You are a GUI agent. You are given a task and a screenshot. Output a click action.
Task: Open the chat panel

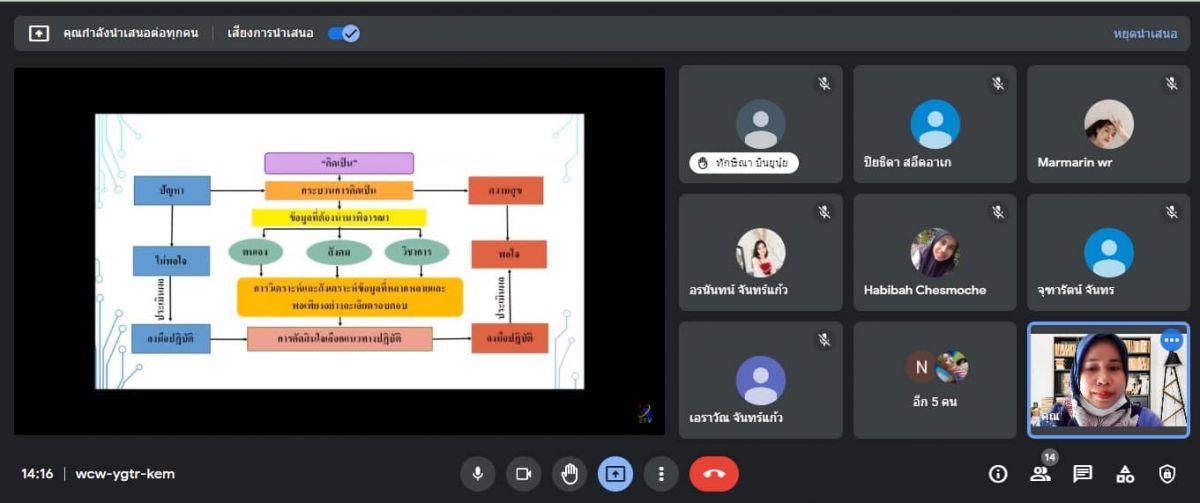click(1082, 474)
